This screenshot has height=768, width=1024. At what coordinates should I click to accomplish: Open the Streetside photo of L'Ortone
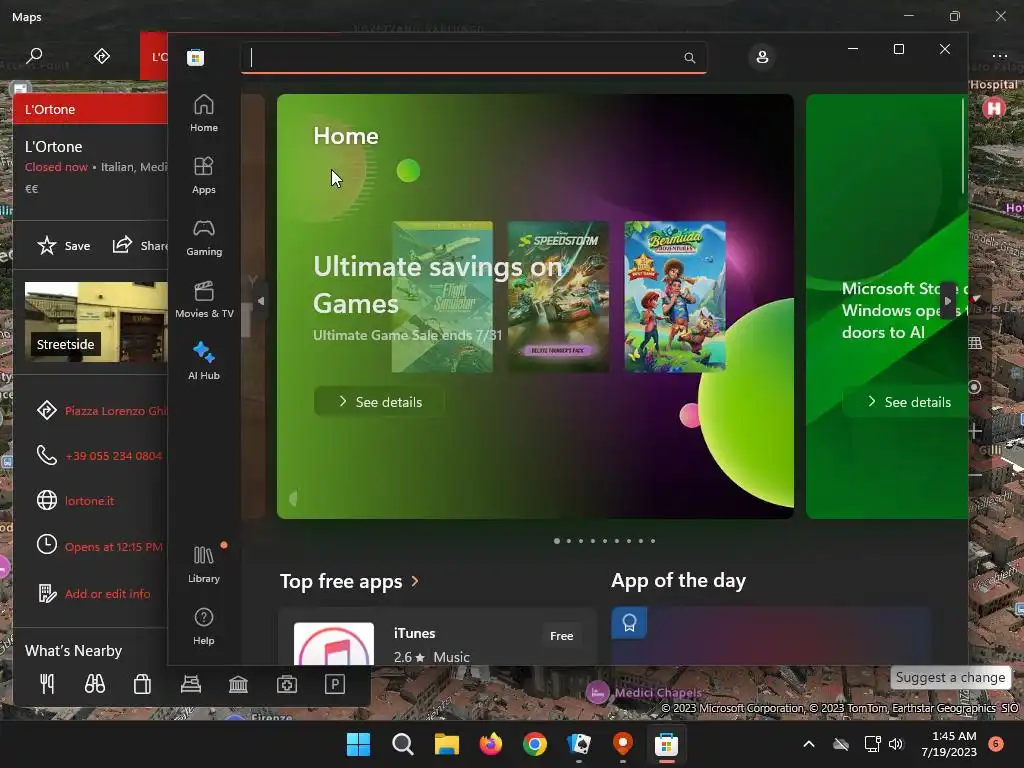click(96, 322)
